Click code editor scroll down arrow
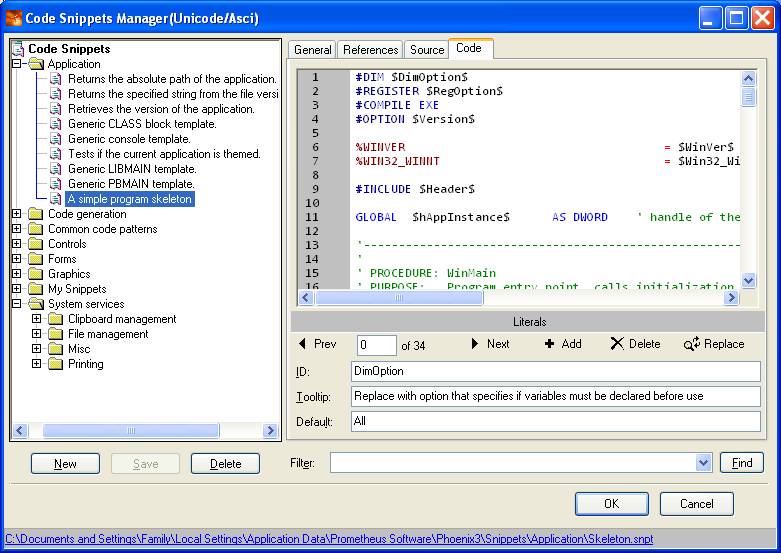The height and width of the screenshot is (553, 781). [x=748, y=281]
